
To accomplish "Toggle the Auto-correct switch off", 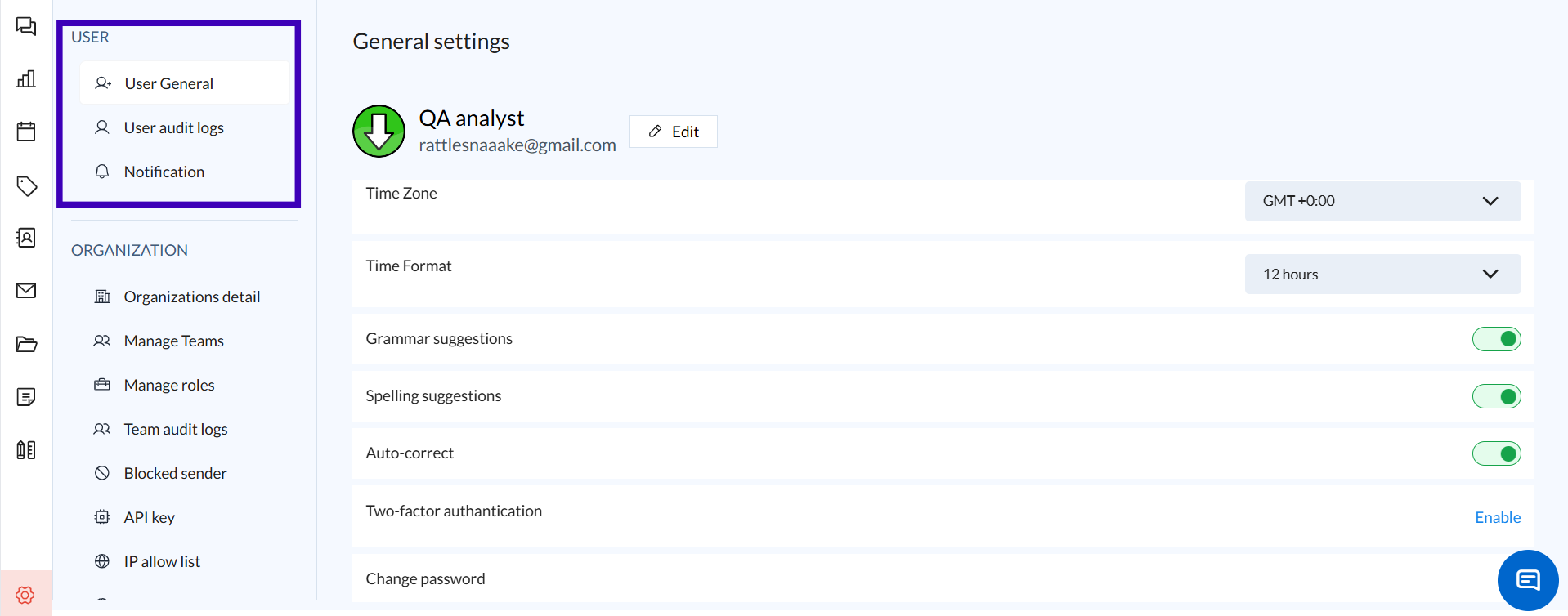I will pos(1496,453).
